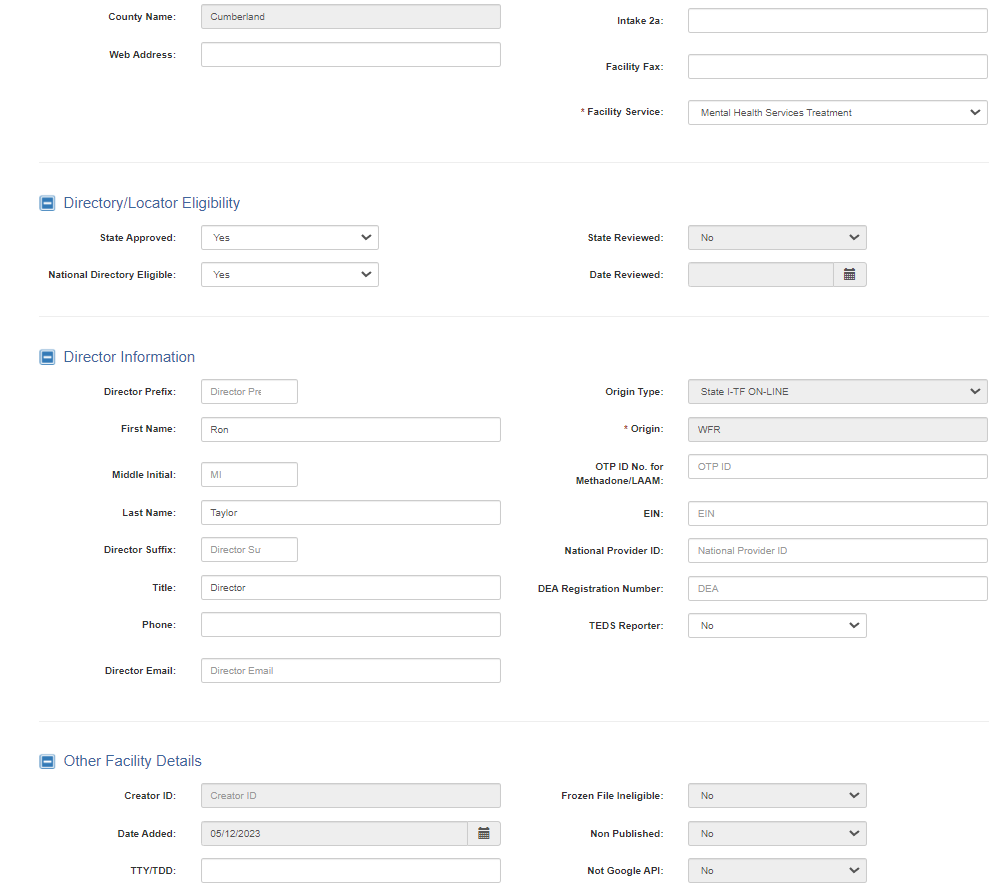
Task: Focus the OTP ID input field
Action: point(838,467)
